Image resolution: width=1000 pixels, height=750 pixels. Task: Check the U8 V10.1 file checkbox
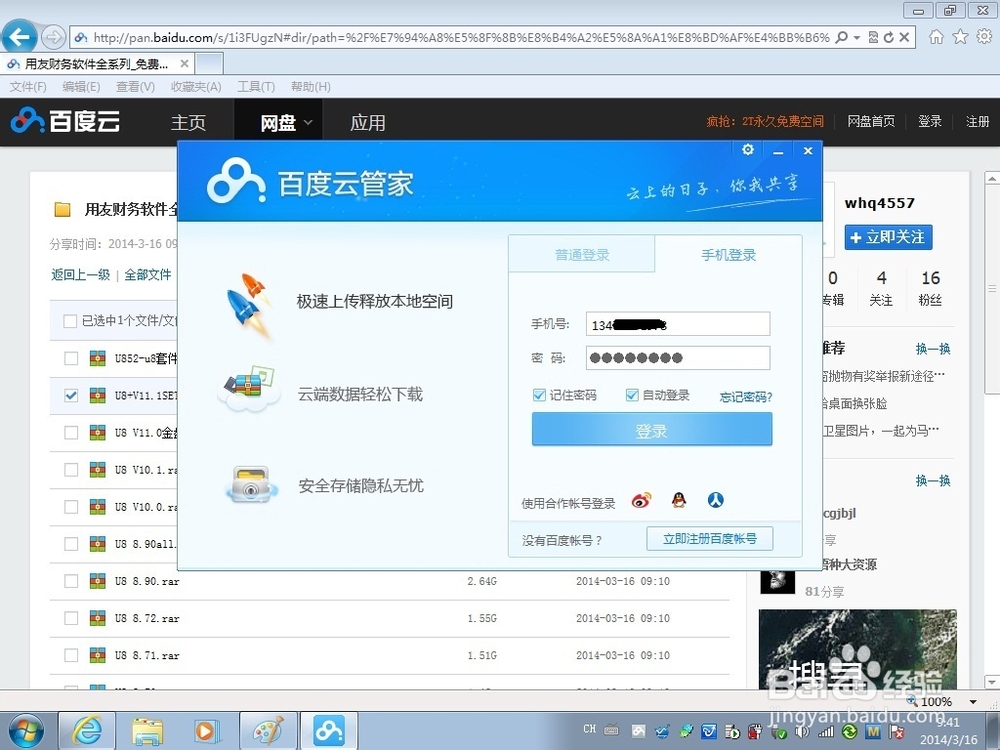pos(71,470)
